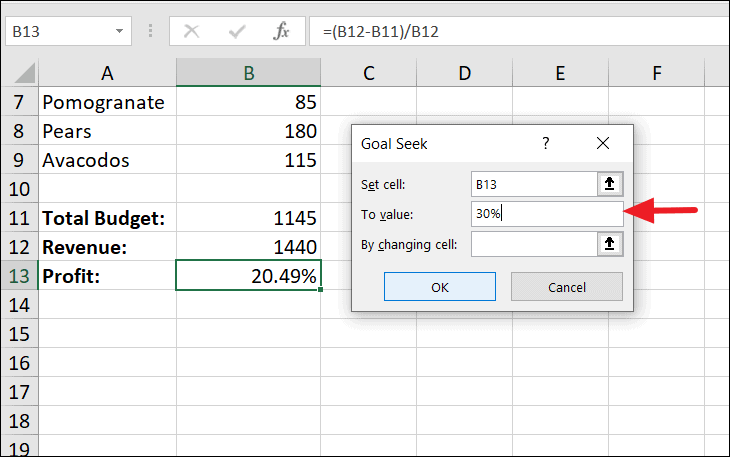The width and height of the screenshot is (730, 457).
Task: Click the By changing cell range selector icon
Action: coord(609,244)
